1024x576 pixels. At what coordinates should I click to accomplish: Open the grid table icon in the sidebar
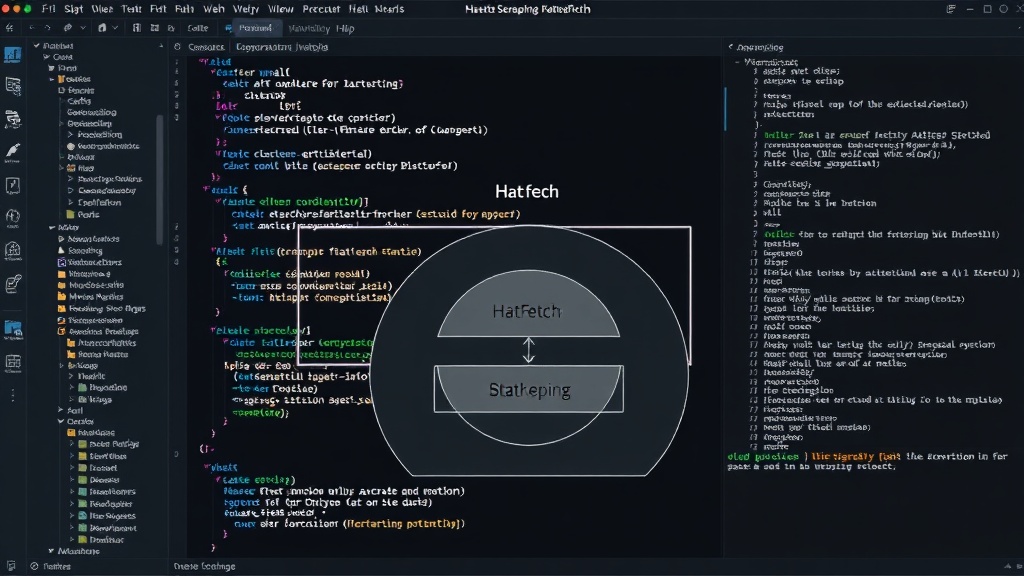[x=12, y=362]
